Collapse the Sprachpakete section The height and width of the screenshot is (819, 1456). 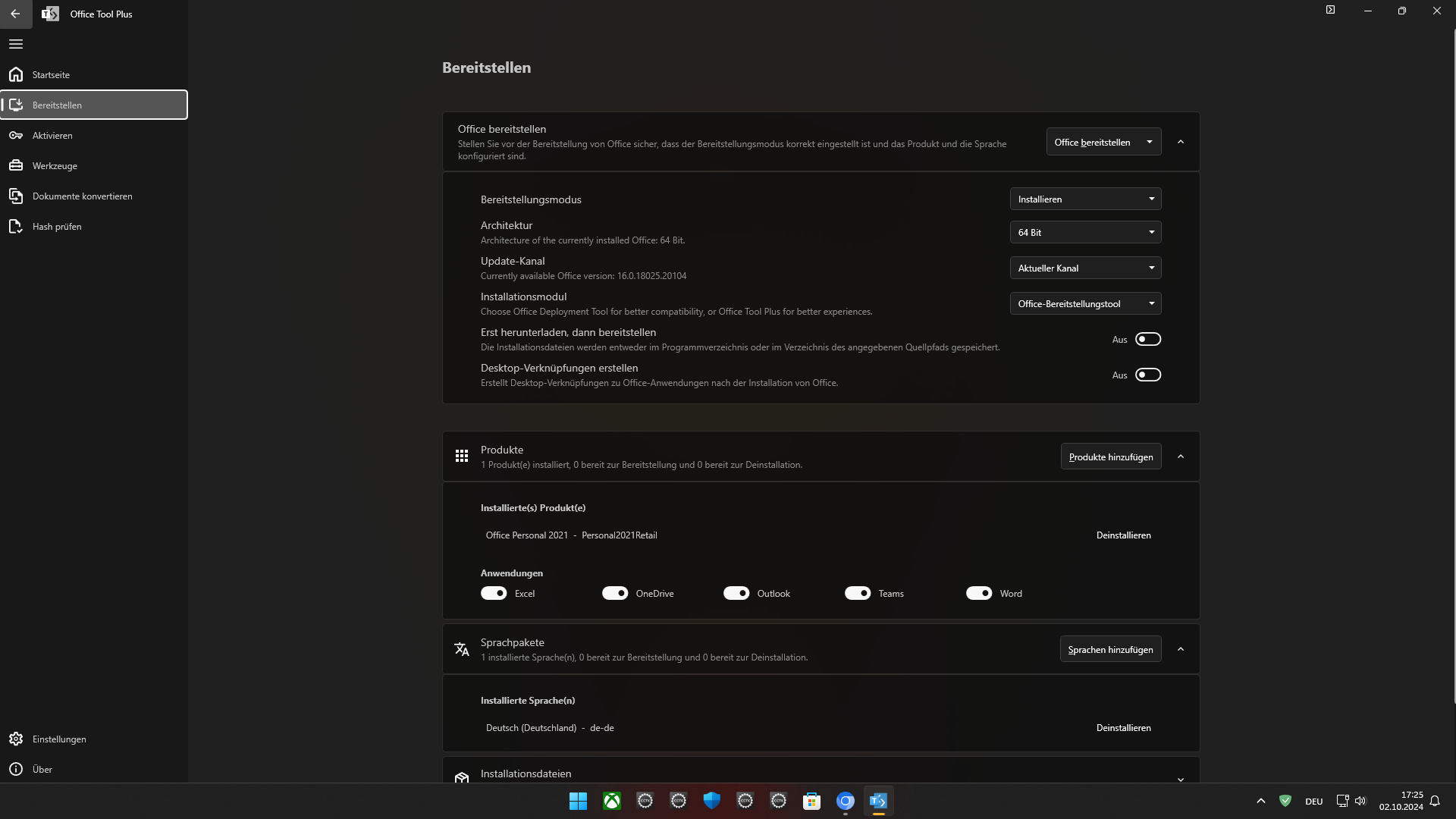click(x=1181, y=649)
